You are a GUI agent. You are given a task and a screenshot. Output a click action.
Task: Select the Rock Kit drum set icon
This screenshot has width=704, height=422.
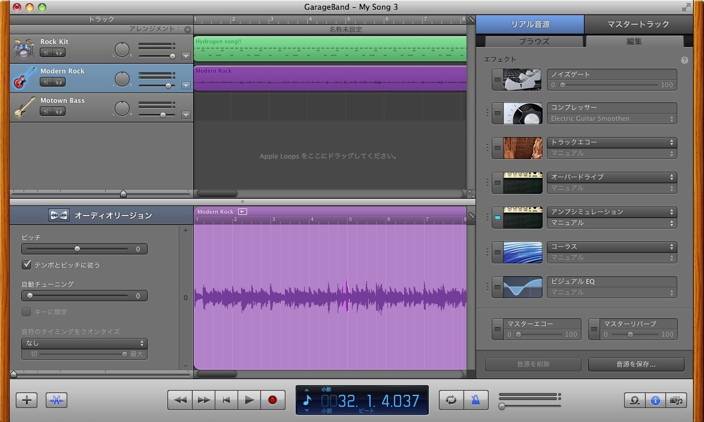coord(23,48)
